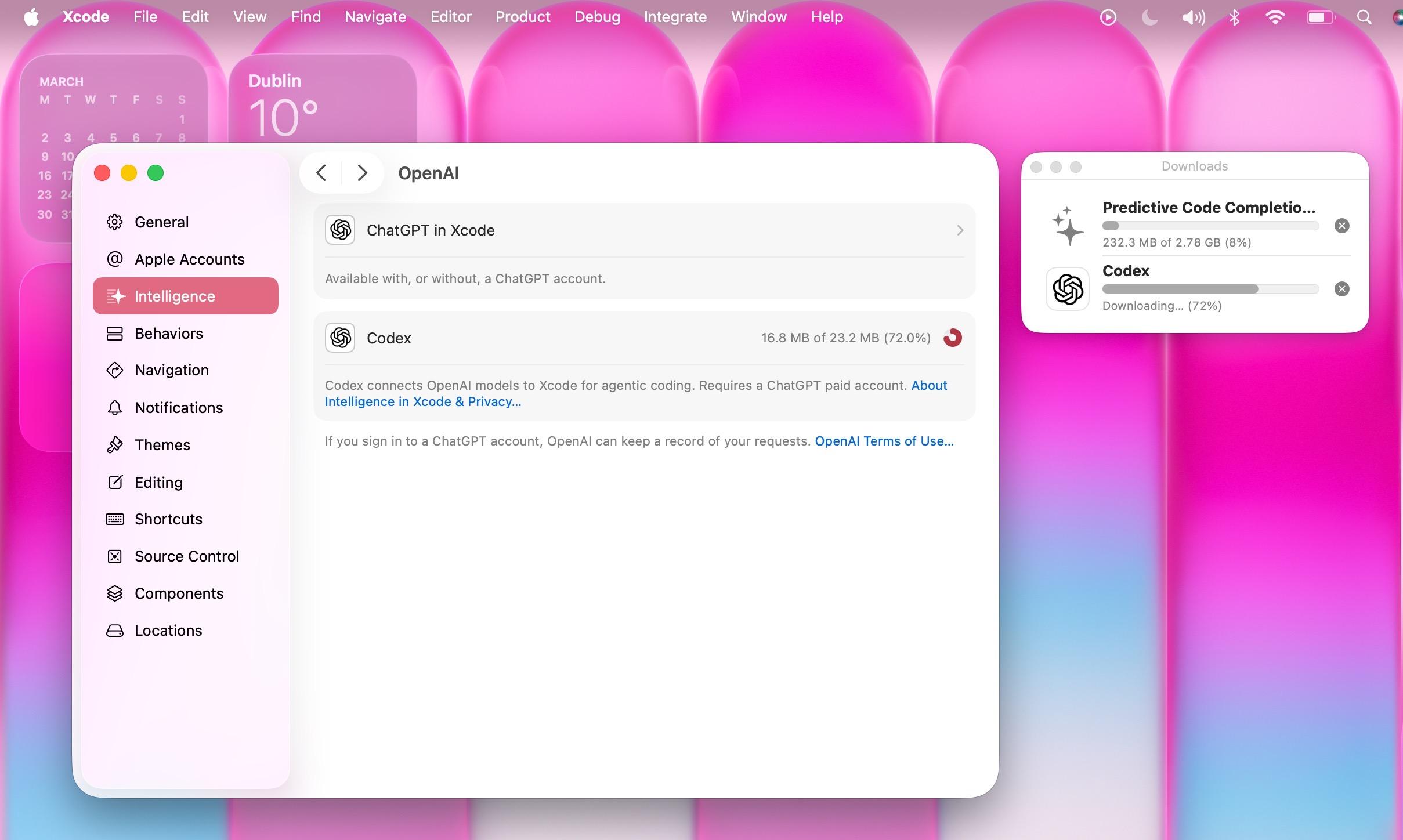Click the Focus moon icon
The width and height of the screenshot is (1403, 840).
click(x=1149, y=17)
